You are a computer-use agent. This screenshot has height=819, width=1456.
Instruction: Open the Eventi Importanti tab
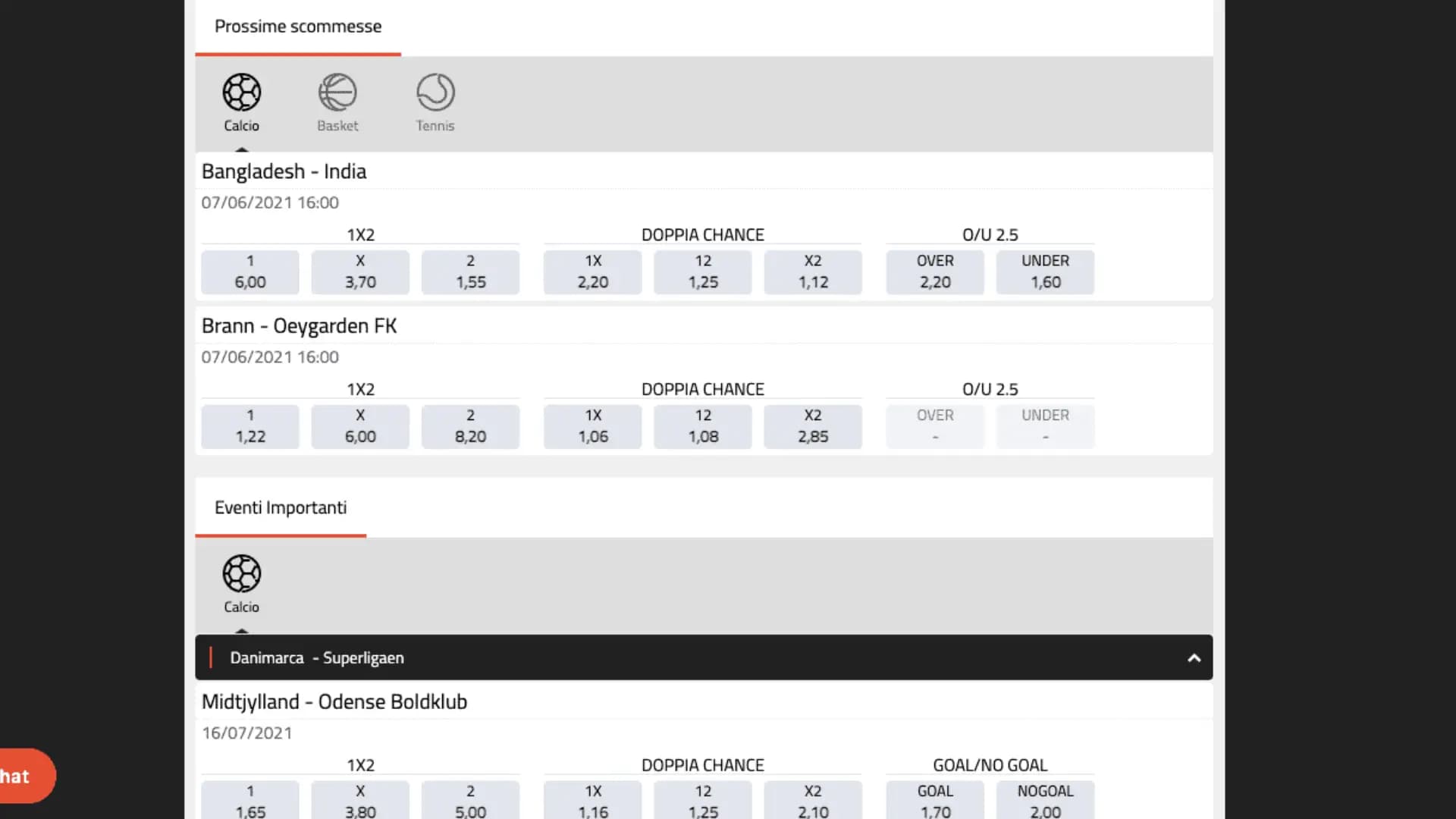281,508
